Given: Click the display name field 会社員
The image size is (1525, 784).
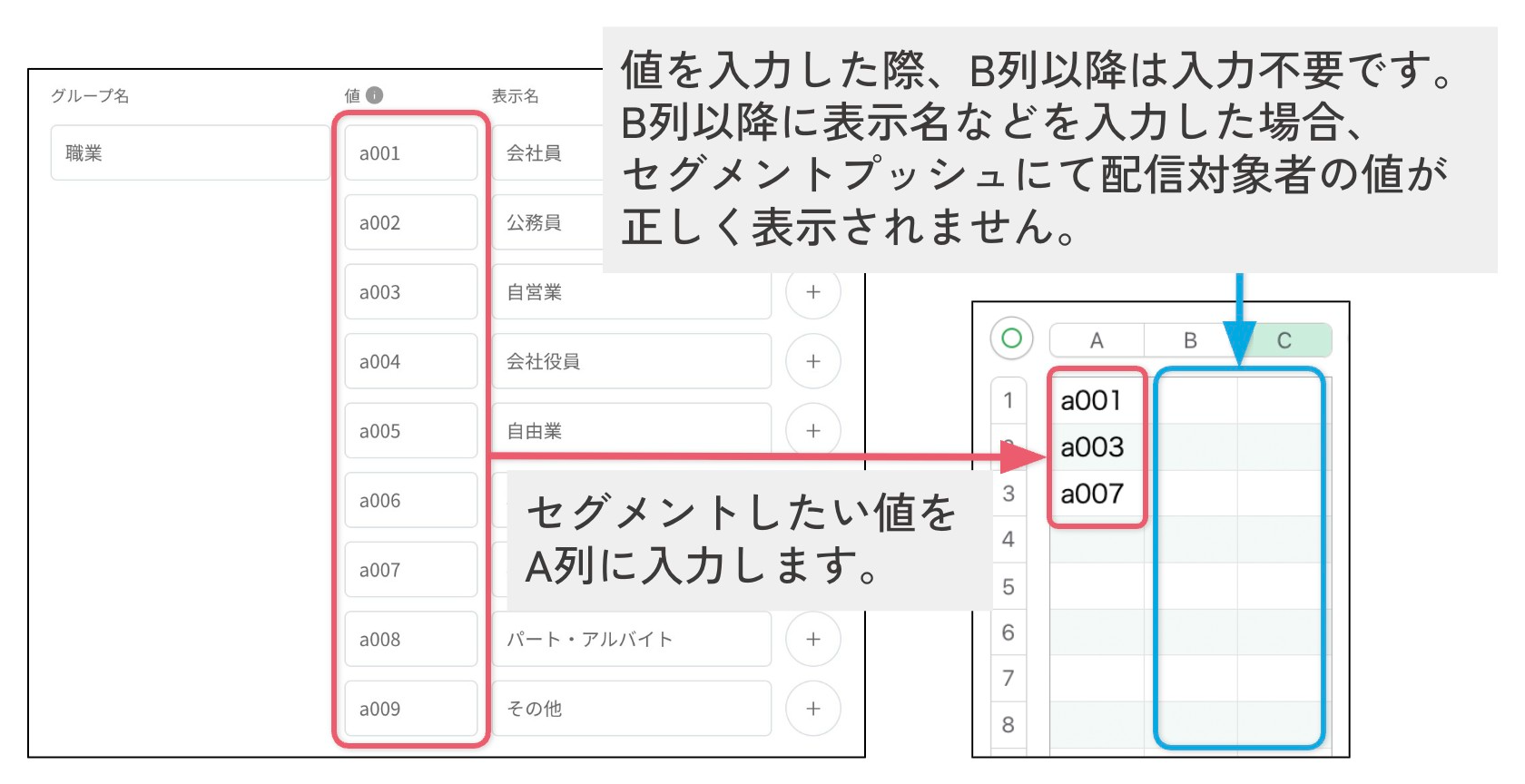Looking at the screenshot, I should (547, 153).
